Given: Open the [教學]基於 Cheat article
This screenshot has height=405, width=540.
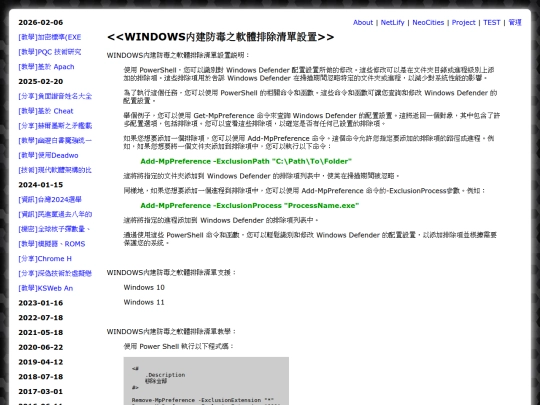Looking at the screenshot, I should (46, 111).
